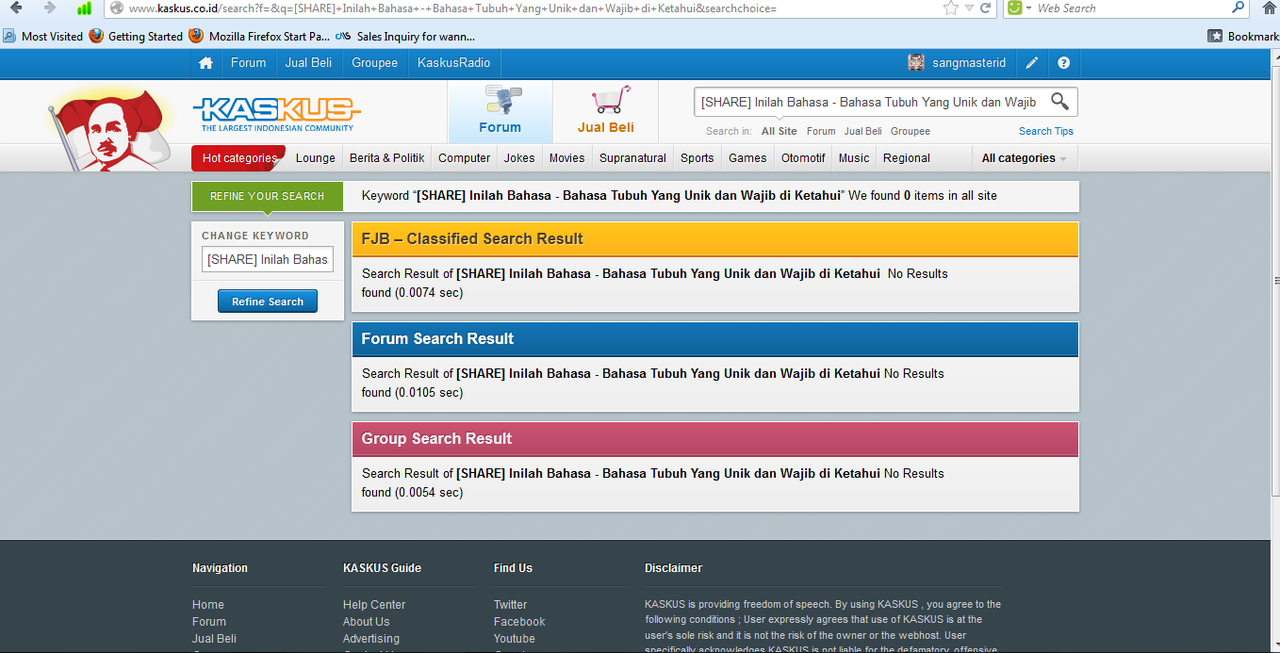Click the Forum Search Result header

pos(715,339)
